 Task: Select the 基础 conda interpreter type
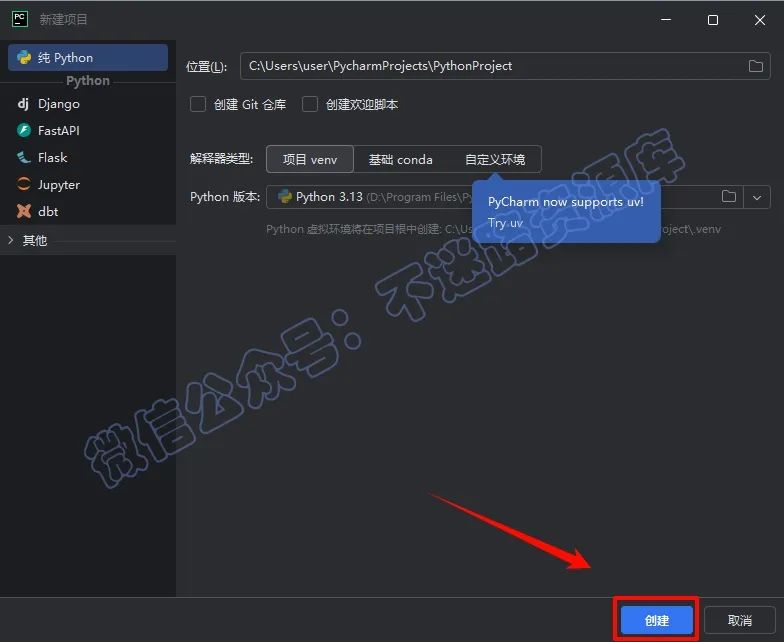(400, 160)
